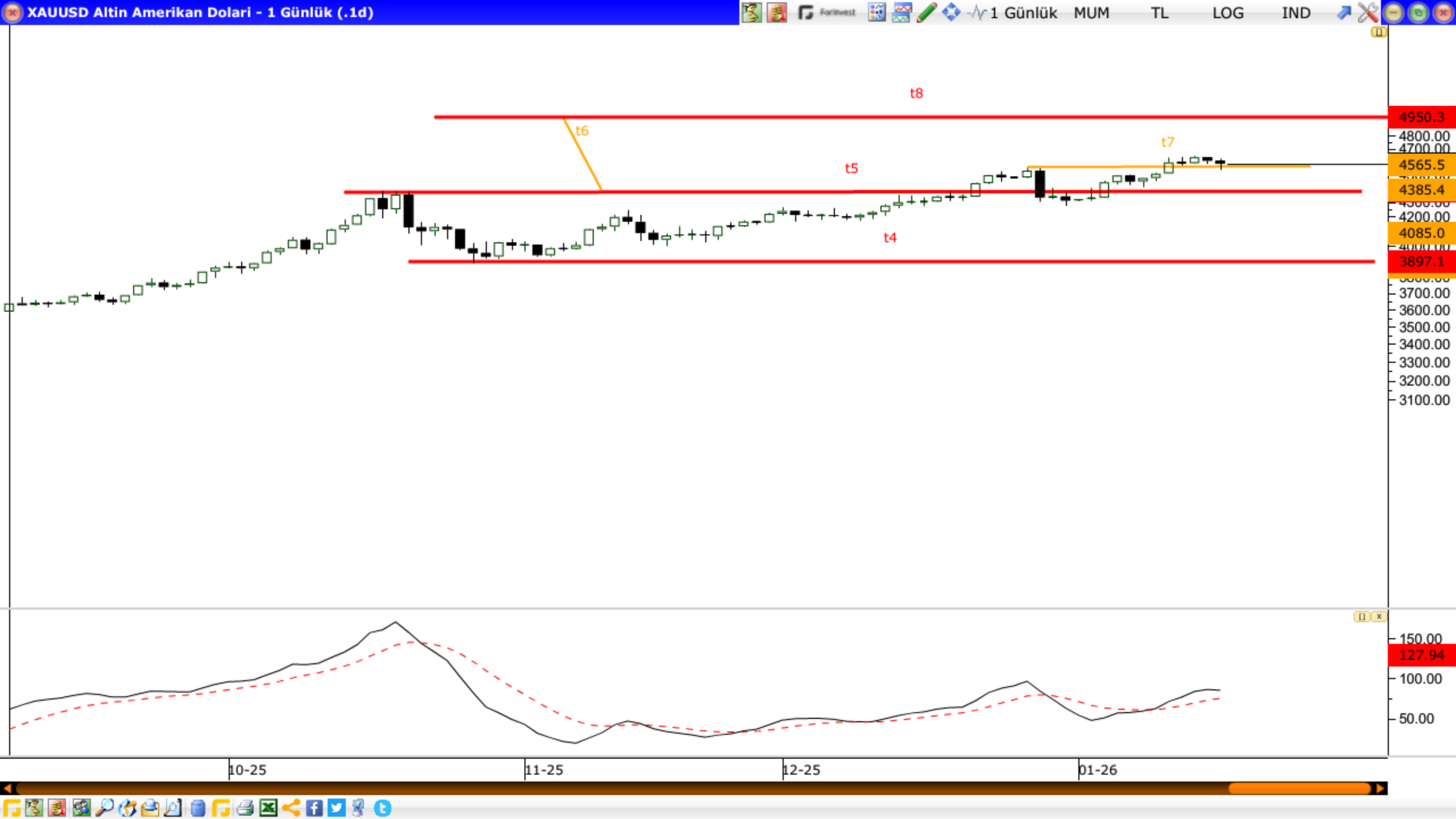1456x819 pixels.
Task: Toggle the LOG scale option
Action: tap(1227, 13)
